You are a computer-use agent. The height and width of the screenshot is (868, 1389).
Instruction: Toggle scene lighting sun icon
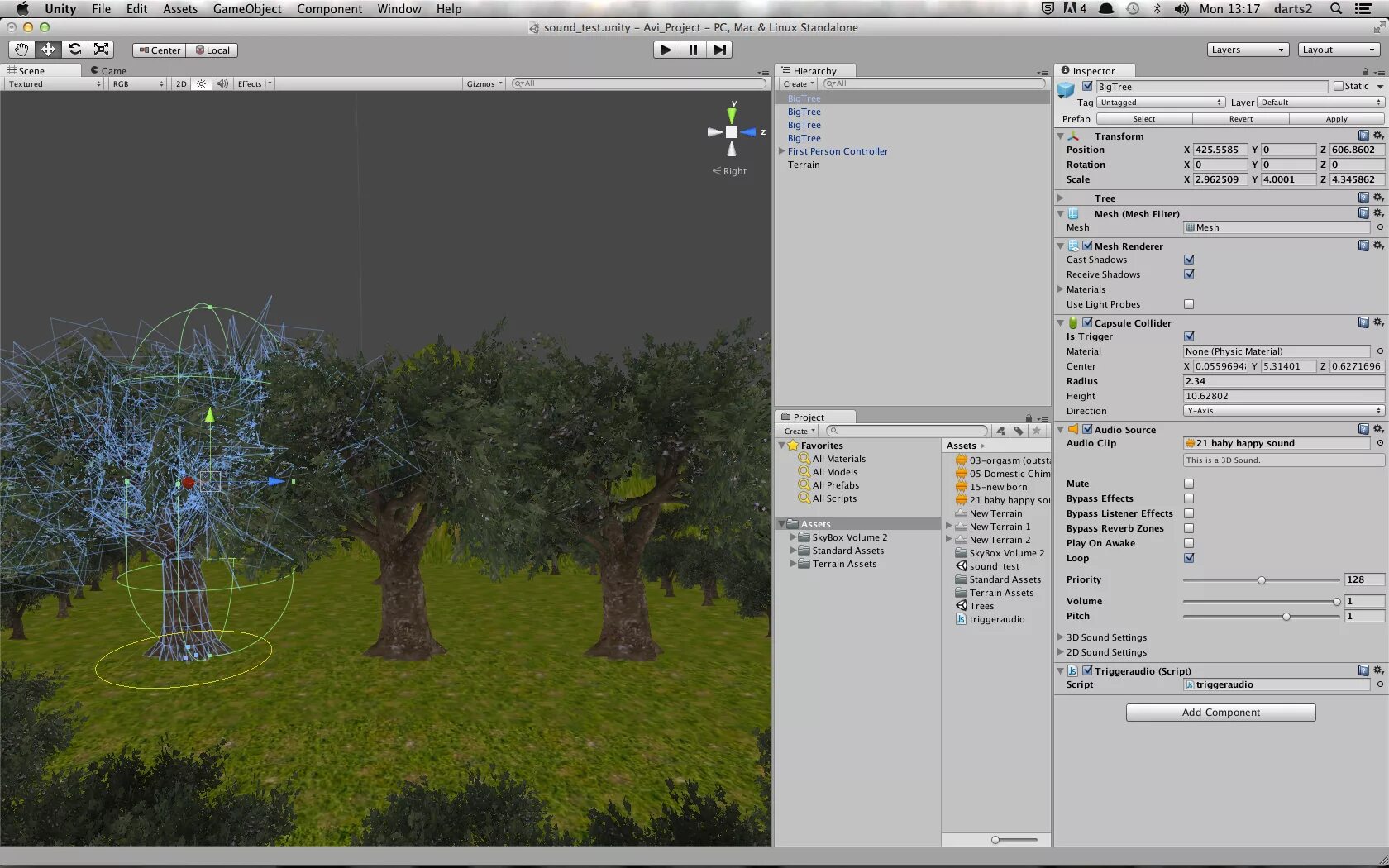click(x=201, y=84)
